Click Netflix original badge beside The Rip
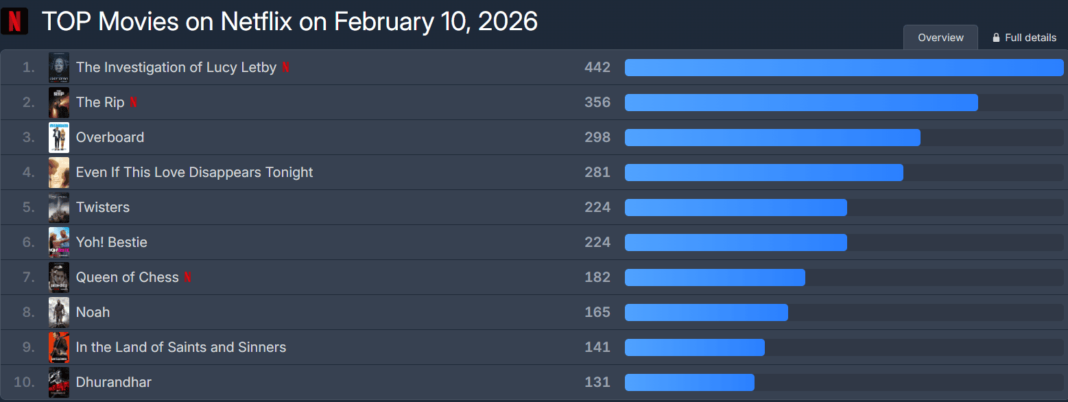Image resolution: width=1068 pixels, height=402 pixels. [x=134, y=103]
